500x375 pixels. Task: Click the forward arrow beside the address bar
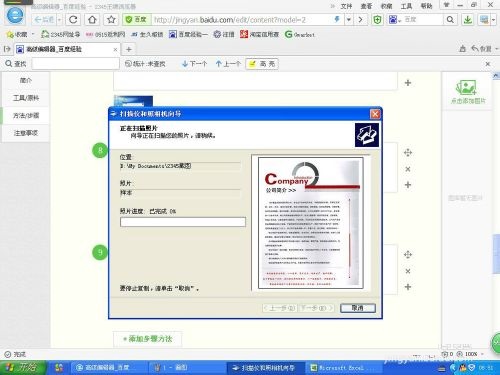[360, 20]
